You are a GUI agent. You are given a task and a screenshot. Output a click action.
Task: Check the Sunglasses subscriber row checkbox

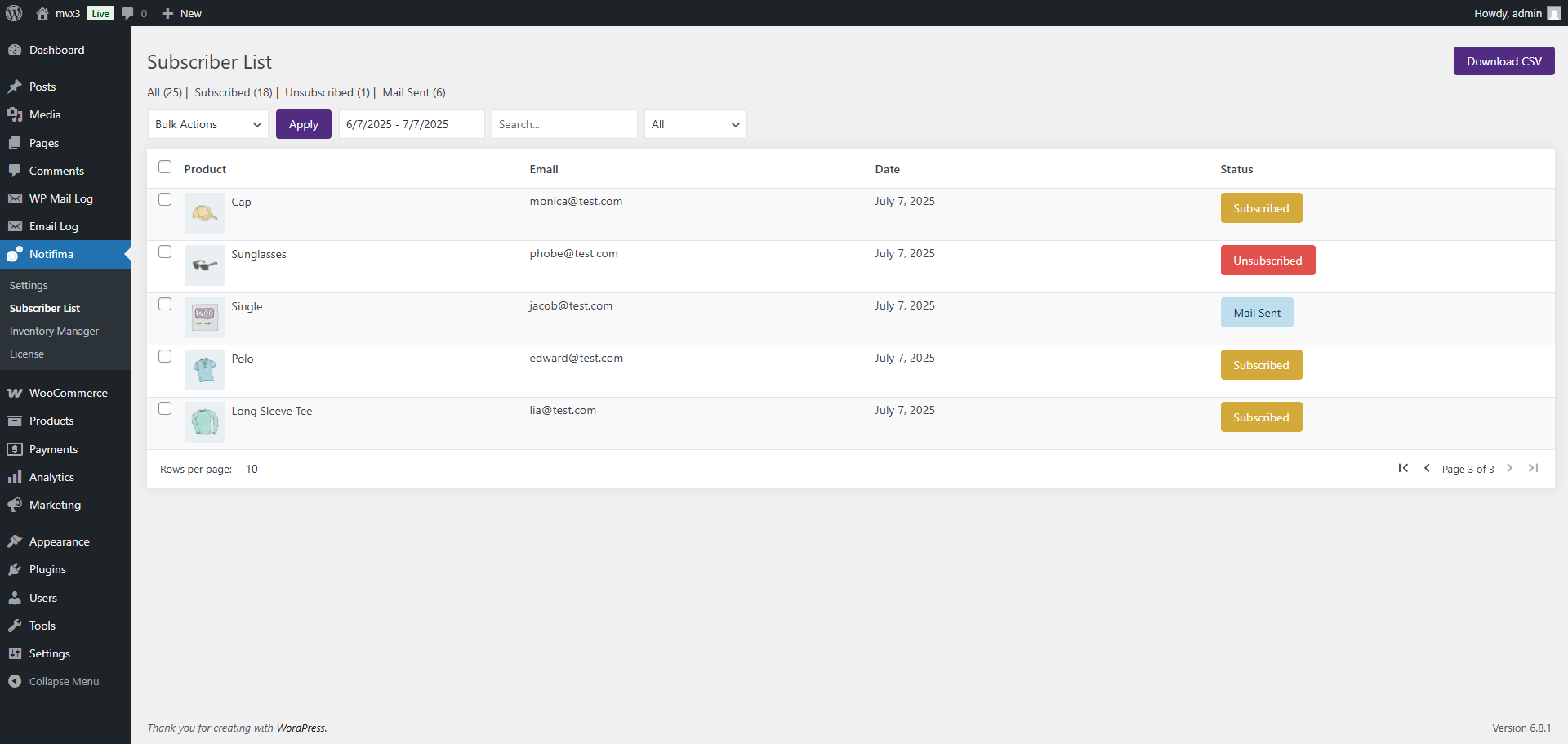pyautogui.click(x=165, y=252)
